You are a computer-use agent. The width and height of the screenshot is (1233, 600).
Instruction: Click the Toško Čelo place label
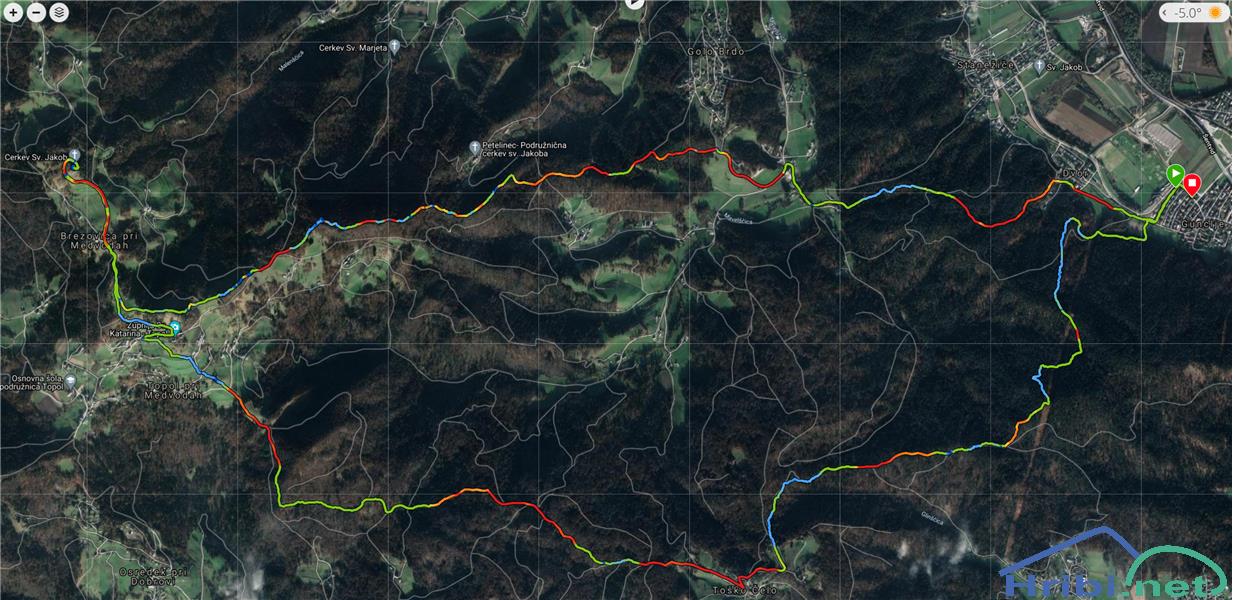point(744,590)
